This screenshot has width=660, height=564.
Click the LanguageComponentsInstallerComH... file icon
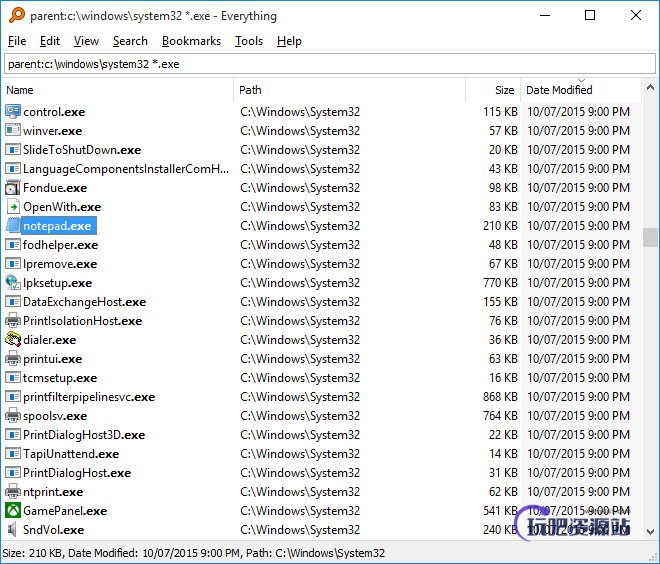coord(13,169)
